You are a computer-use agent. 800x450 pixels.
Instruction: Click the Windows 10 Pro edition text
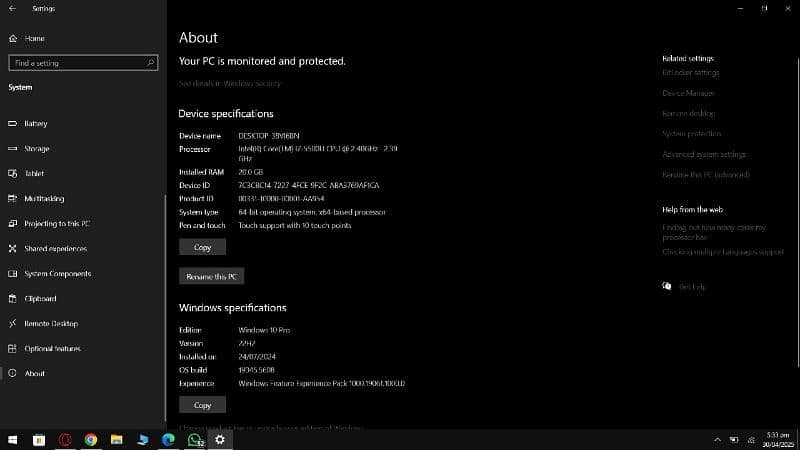(264, 330)
